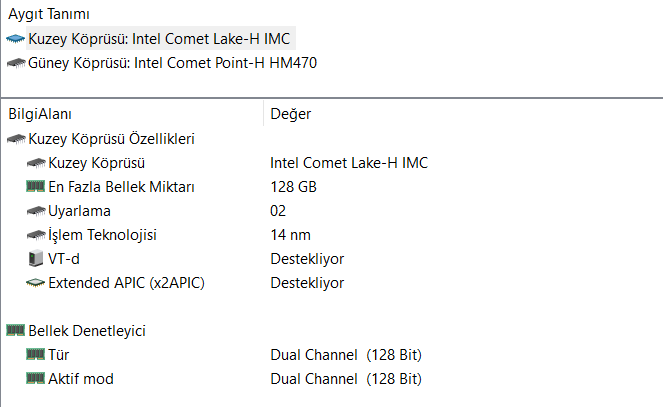Click the Değer column header
The width and height of the screenshot is (663, 407).
click(290, 114)
